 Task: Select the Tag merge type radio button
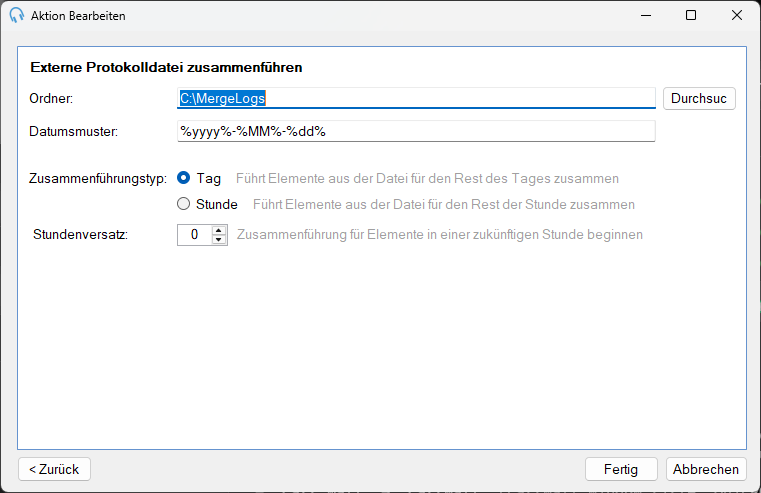183,178
